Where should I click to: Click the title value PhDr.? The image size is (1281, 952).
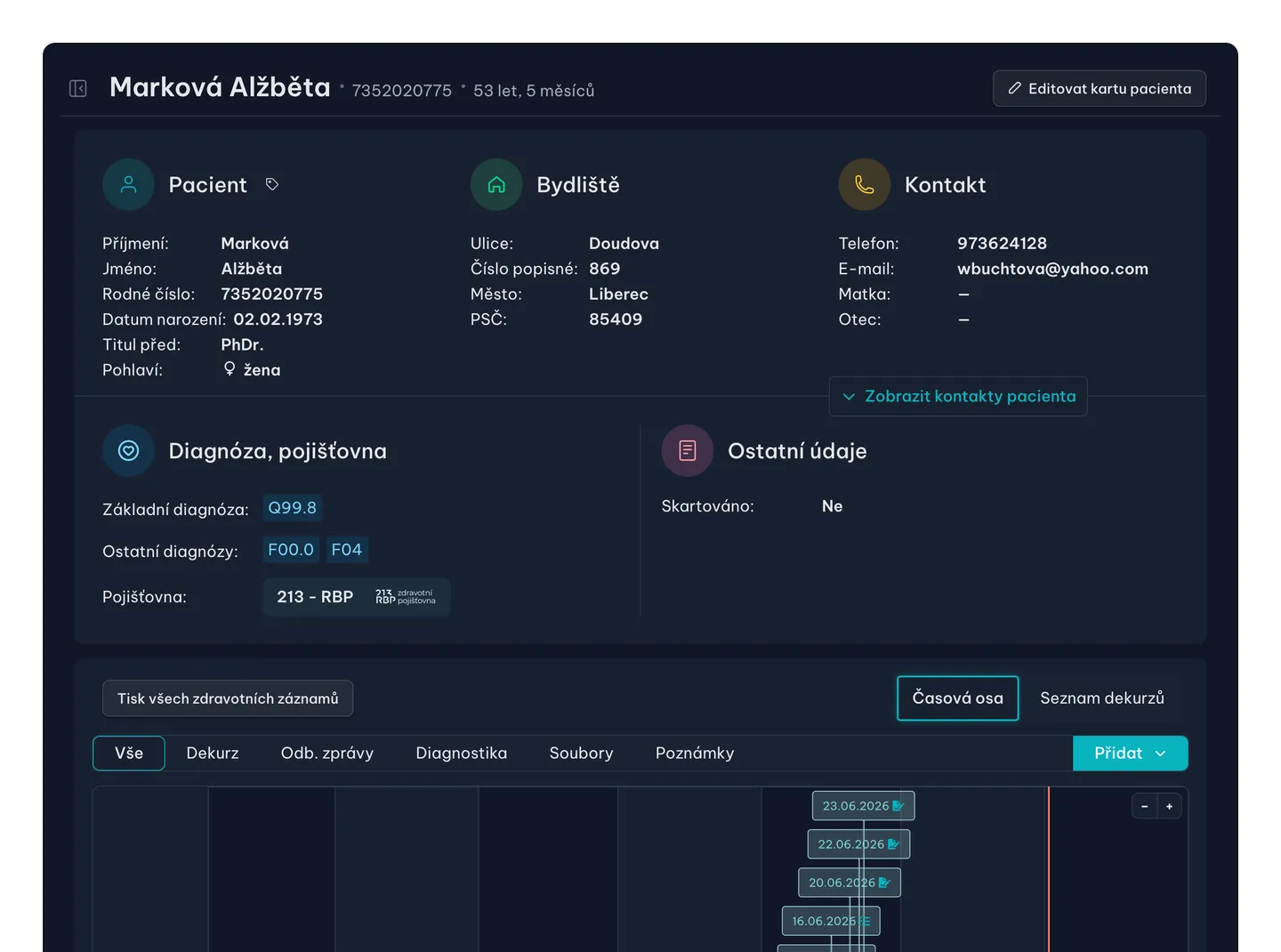point(242,344)
